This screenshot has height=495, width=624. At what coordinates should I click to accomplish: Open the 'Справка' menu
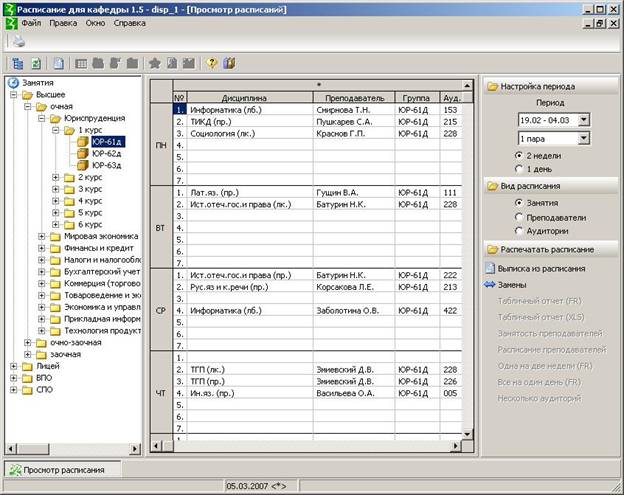[x=129, y=22]
